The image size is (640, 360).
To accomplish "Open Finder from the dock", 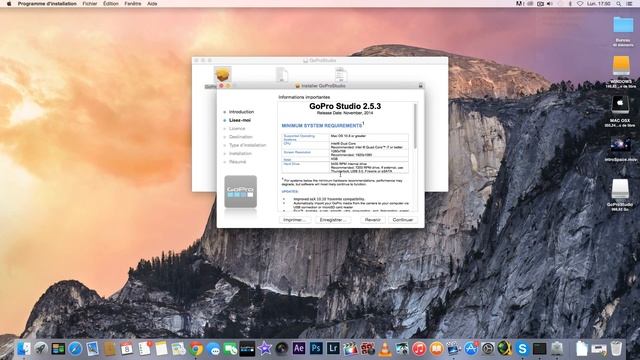I will pyautogui.click(x=24, y=348).
